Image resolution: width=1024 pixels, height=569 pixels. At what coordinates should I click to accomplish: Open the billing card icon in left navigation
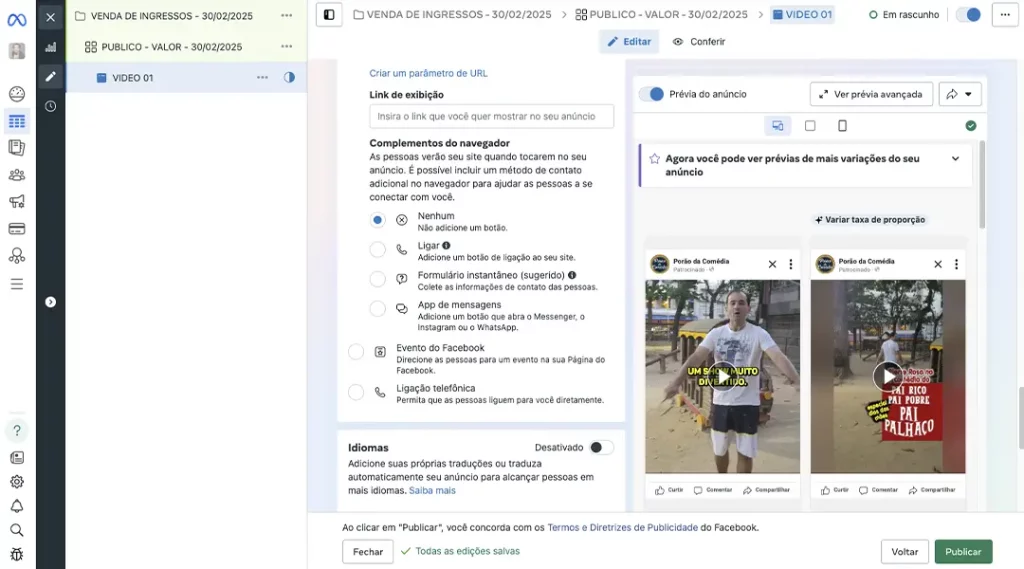[16, 229]
